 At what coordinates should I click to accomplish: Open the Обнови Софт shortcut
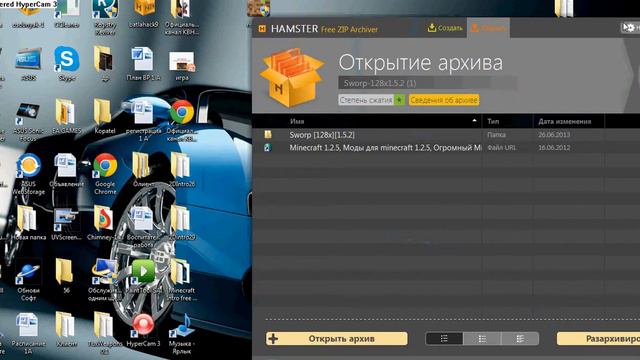tap(28, 280)
